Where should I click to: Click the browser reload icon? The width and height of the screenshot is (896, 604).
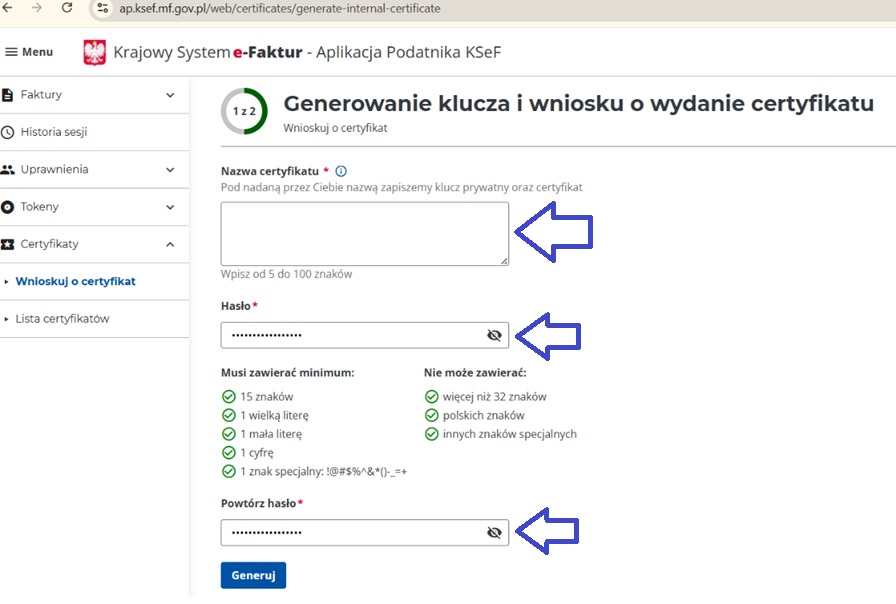[67, 8]
